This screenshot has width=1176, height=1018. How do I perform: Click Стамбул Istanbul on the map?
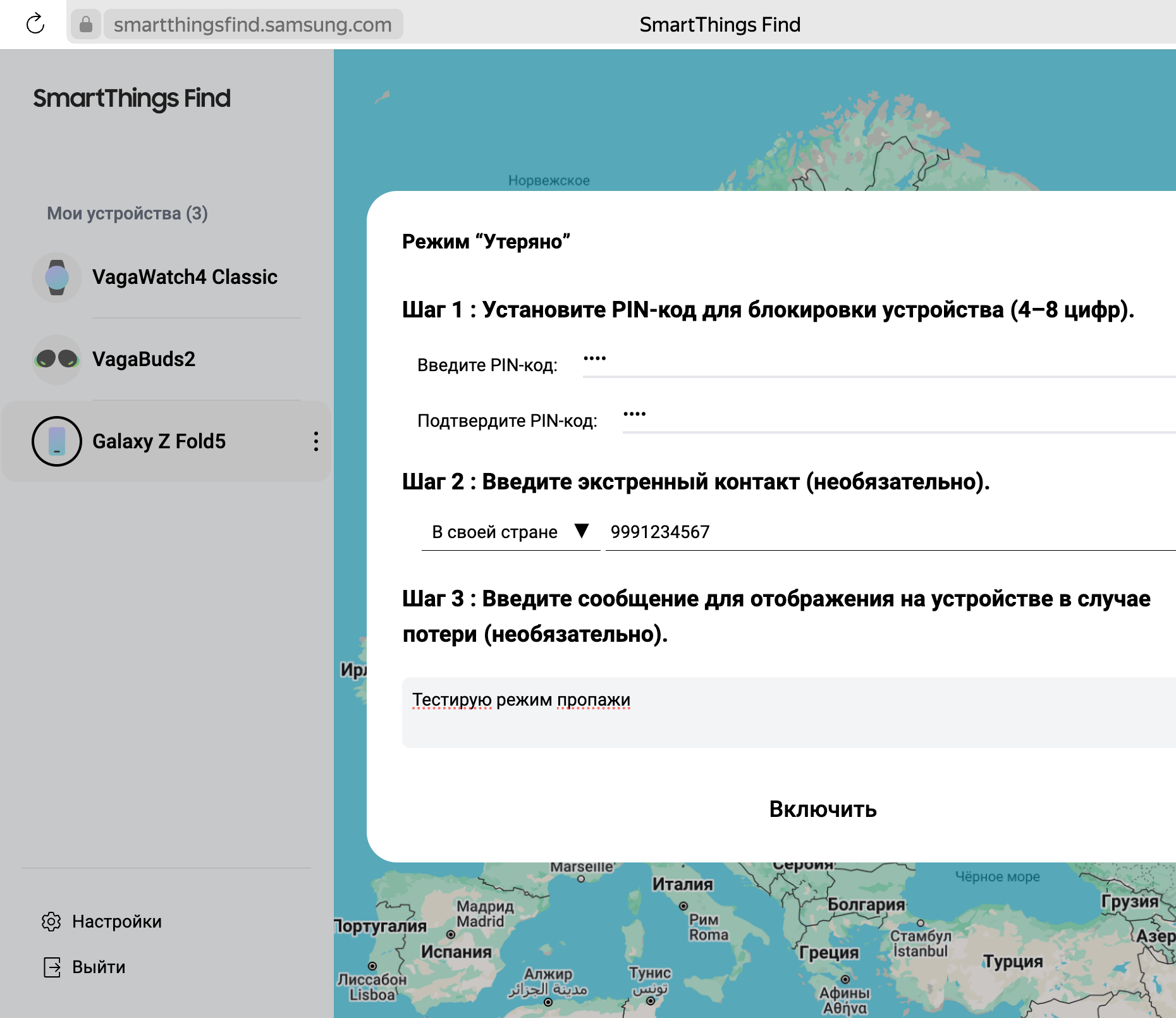(921, 943)
